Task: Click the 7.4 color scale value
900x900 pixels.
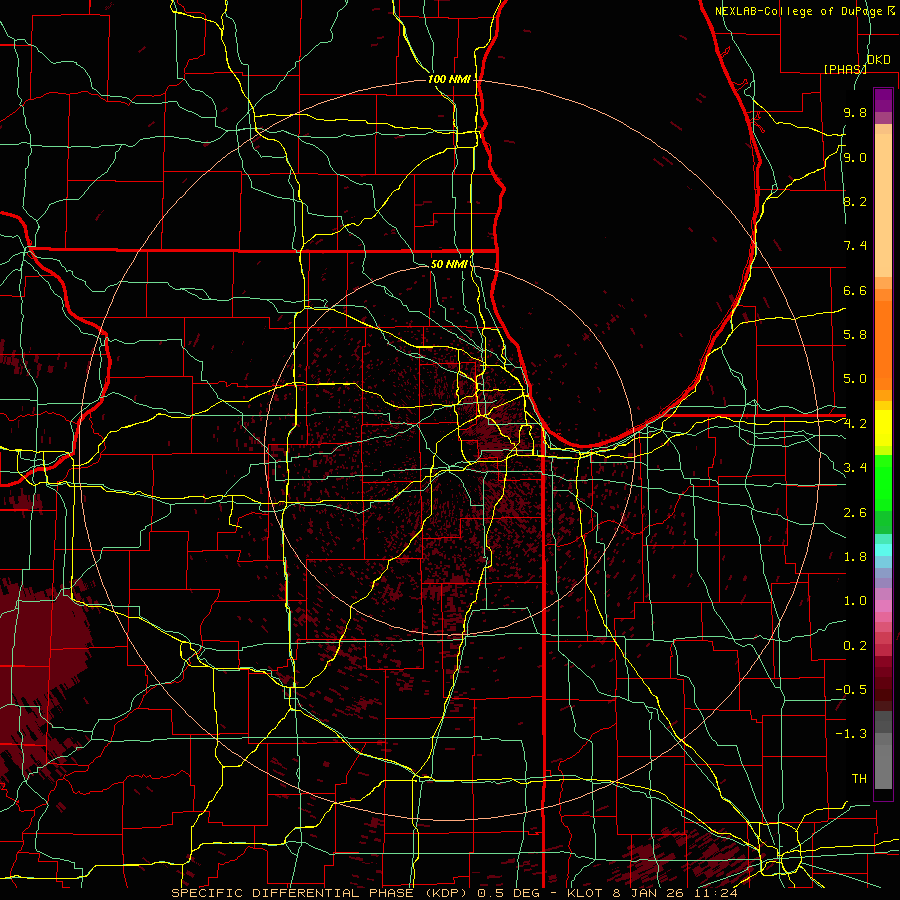Action: tap(855, 246)
